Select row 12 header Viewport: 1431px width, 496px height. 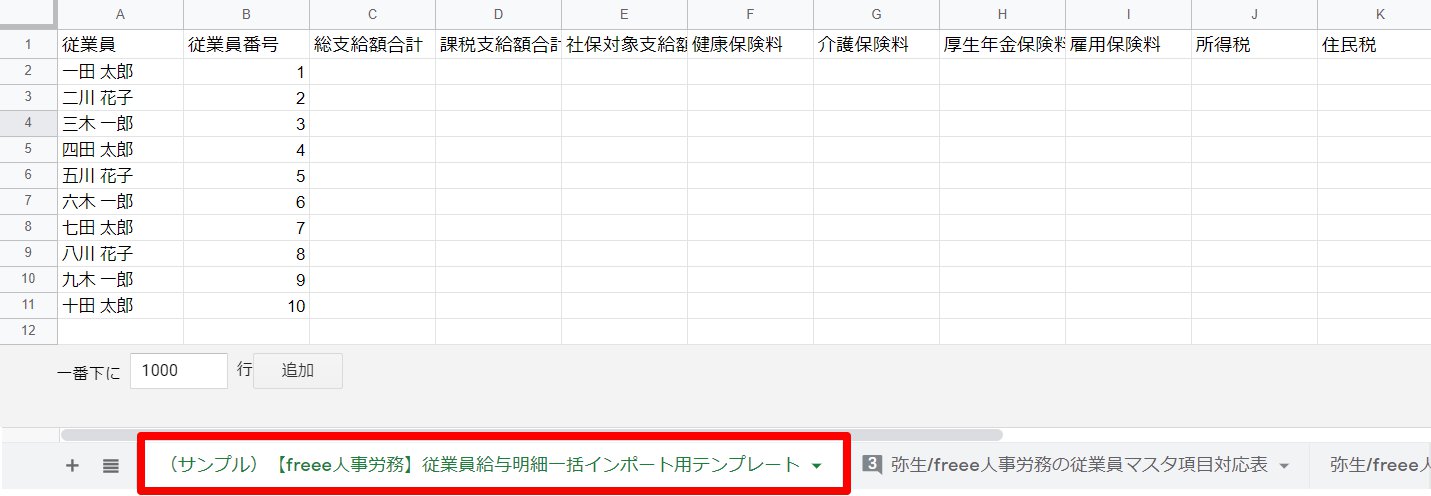pyautogui.click(x=28, y=331)
